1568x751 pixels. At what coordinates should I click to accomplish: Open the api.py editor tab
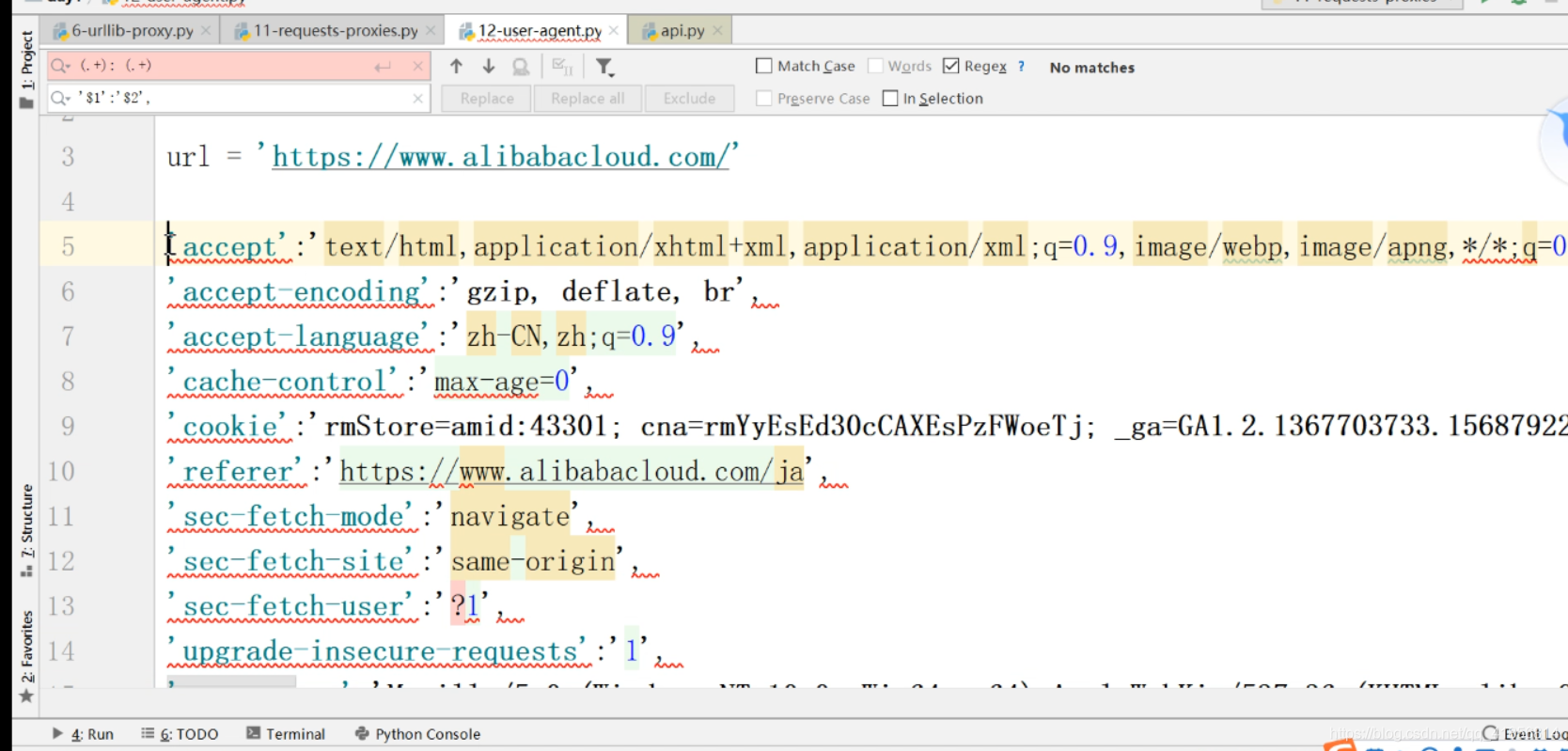[682, 30]
